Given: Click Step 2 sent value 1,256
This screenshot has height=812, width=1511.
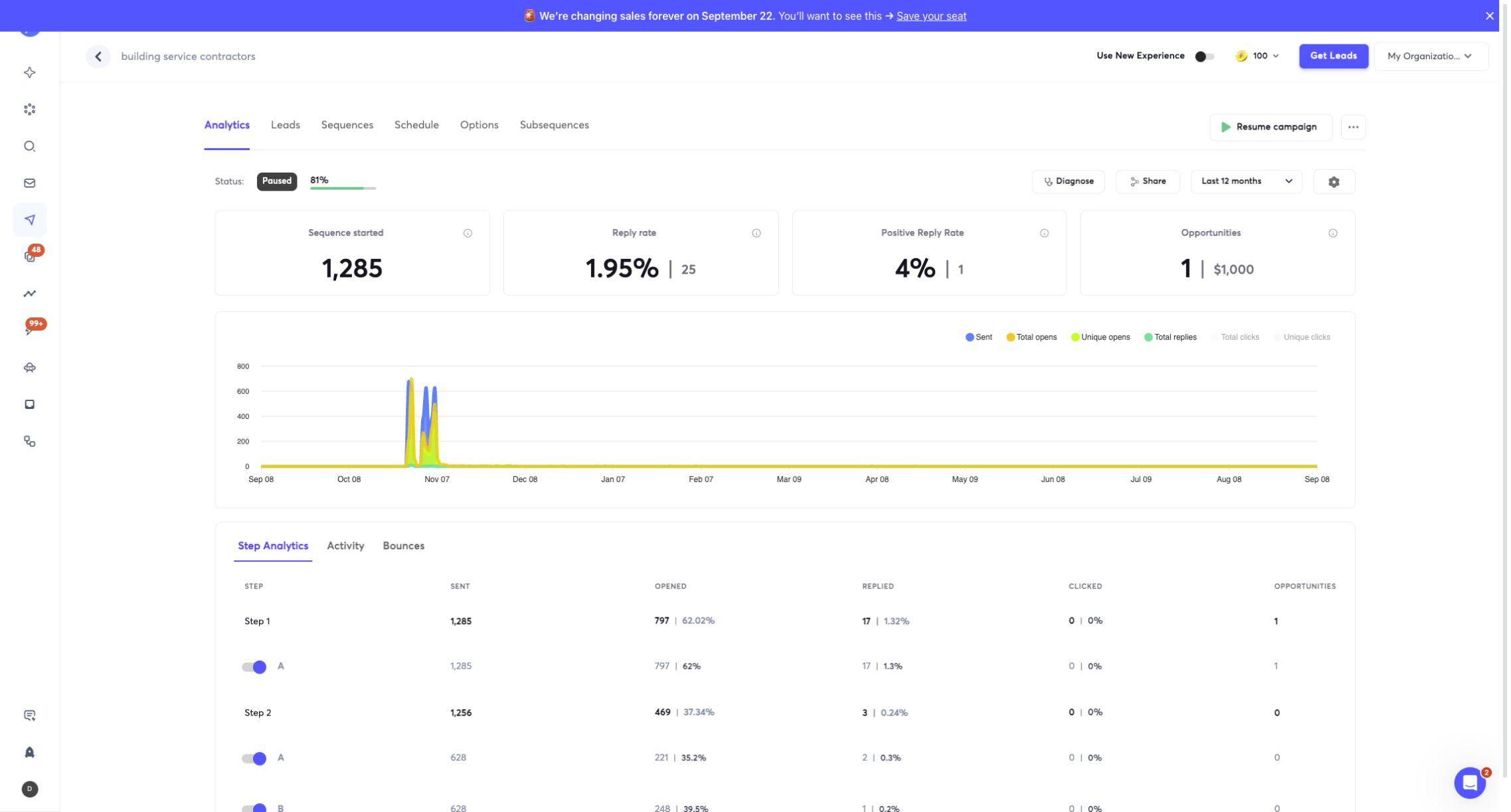Looking at the screenshot, I should pos(461,713).
